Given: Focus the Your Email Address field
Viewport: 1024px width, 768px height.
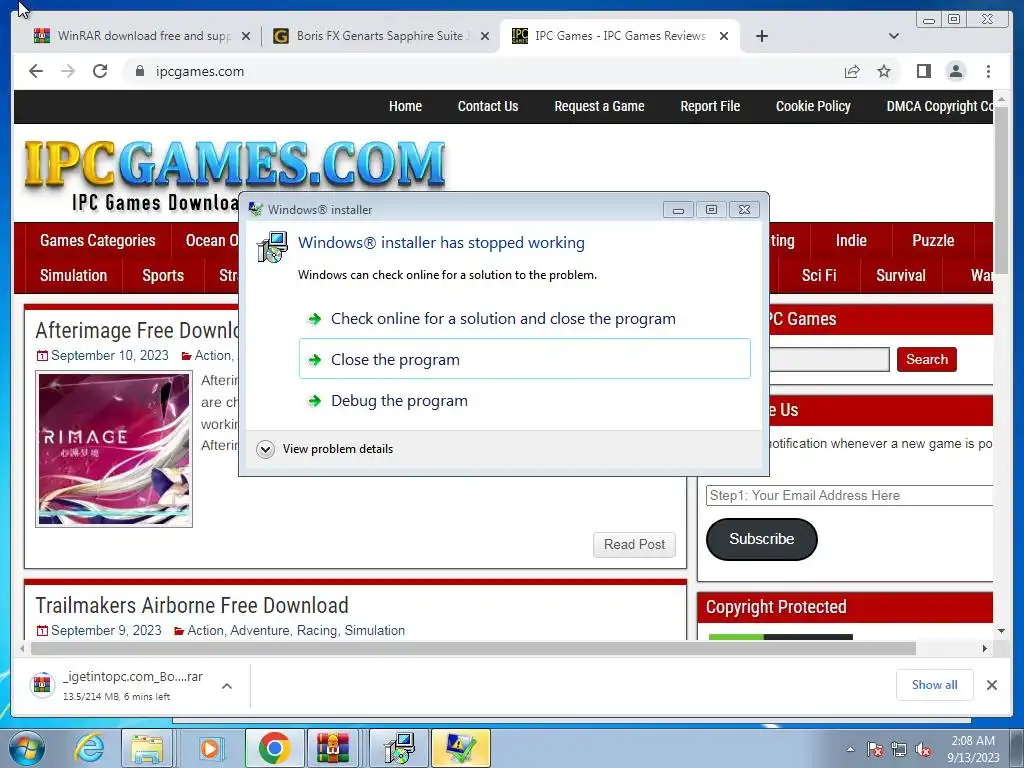Looking at the screenshot, I should point(849,496).
